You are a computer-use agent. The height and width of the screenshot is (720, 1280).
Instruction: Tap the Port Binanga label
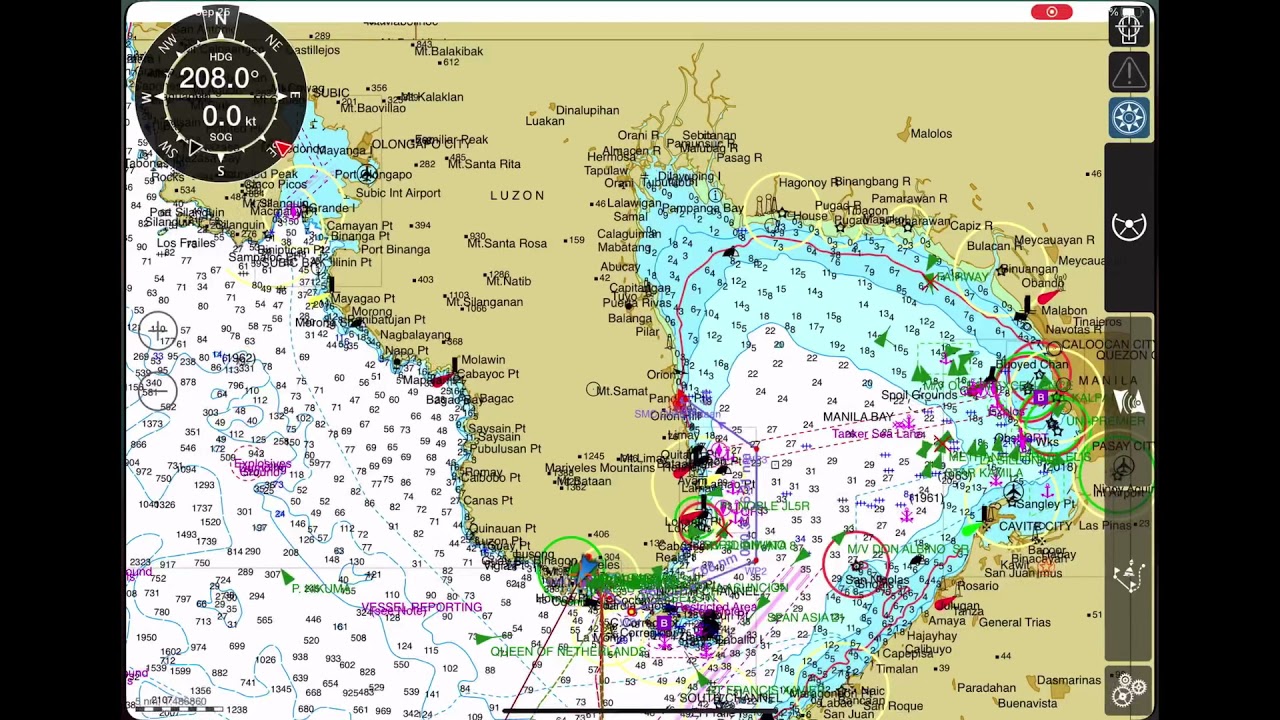click(x=394, y=250)
